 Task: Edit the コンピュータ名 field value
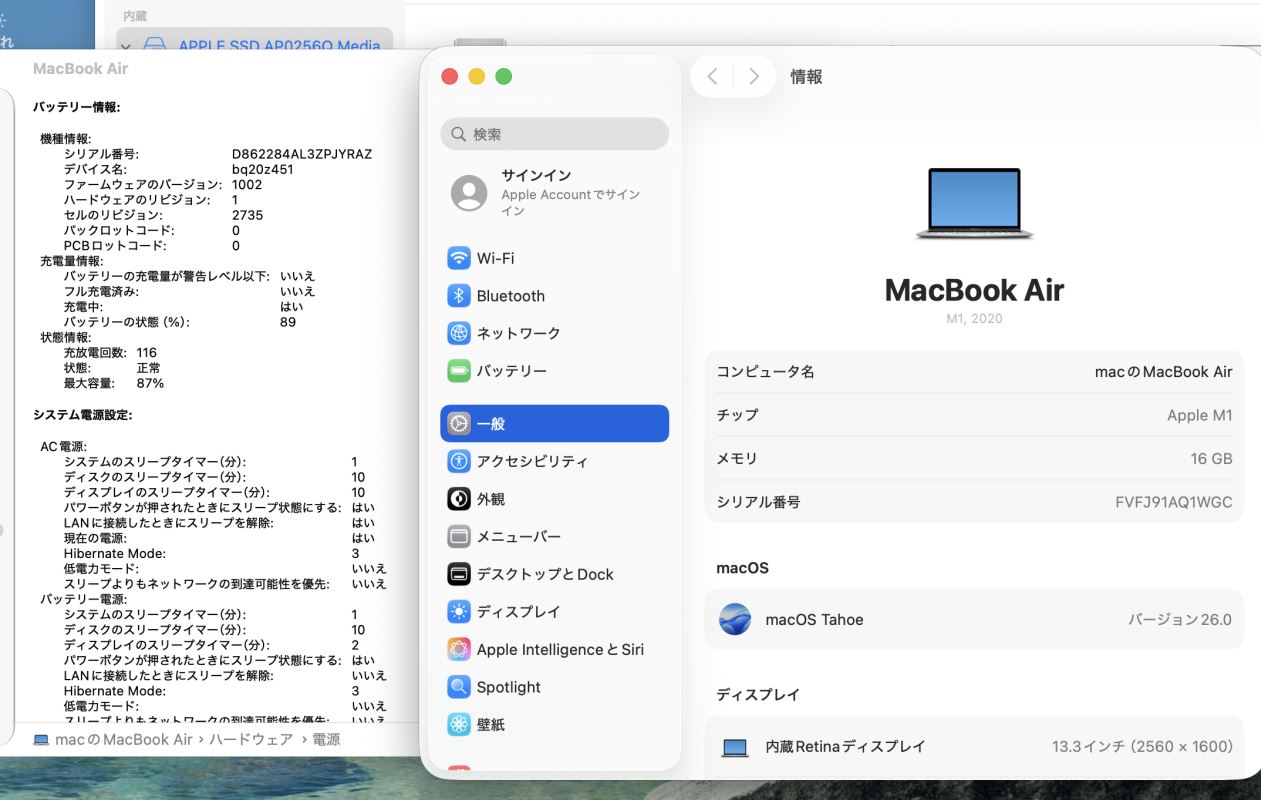[x=1163, y=372]
